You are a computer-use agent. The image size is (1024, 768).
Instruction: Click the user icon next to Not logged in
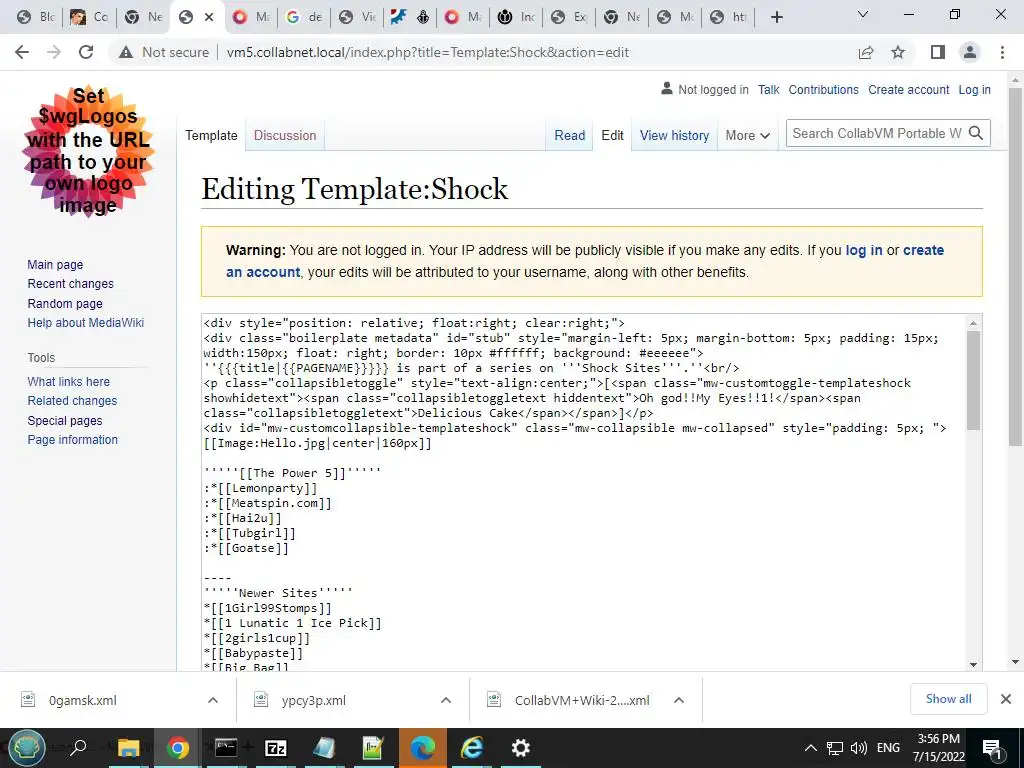click(x=667, y=89)
